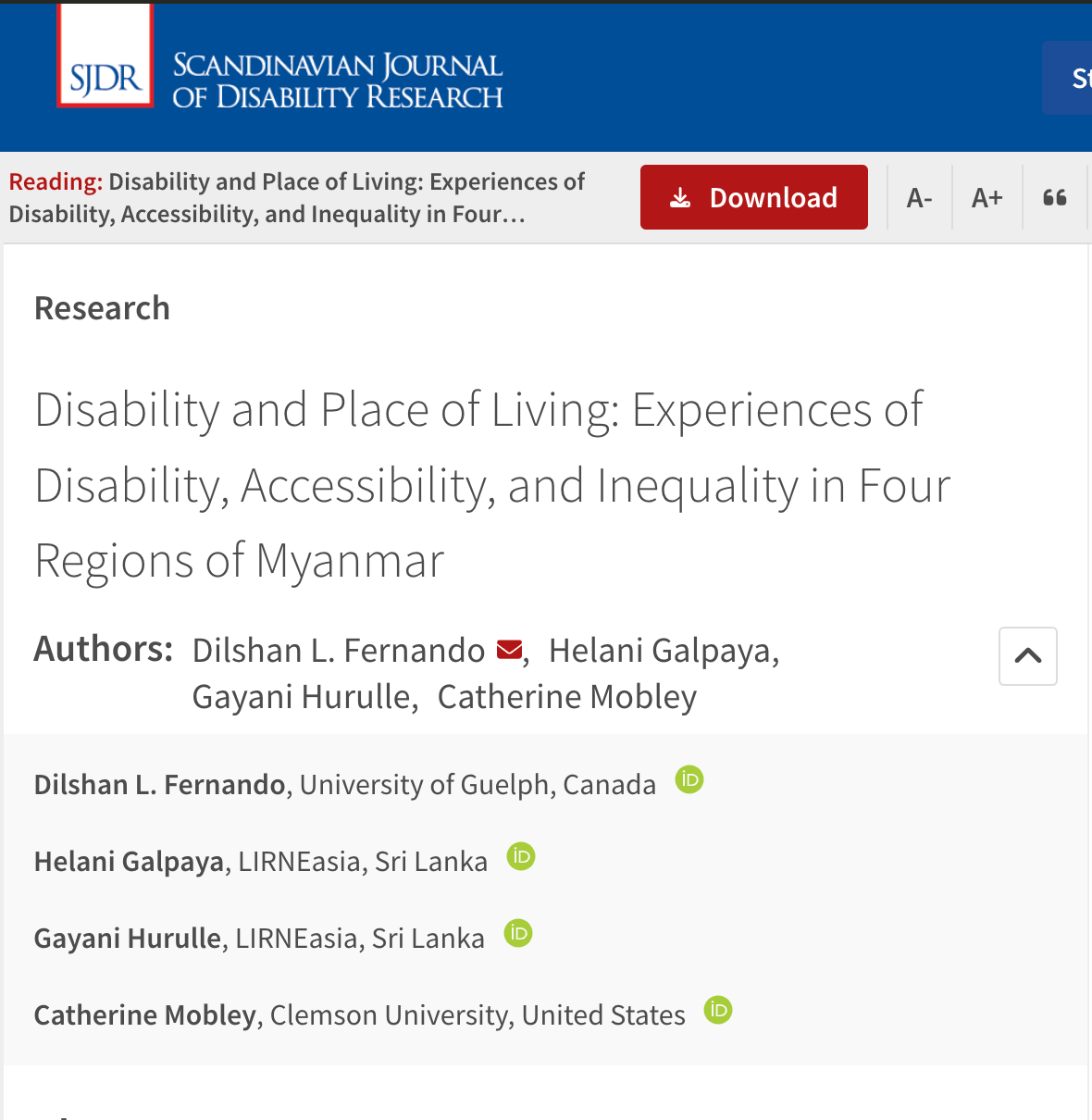This screenshot has width=1092, height=1120.
Task: Click the SJDR journal logo
Action: (105, 56)
